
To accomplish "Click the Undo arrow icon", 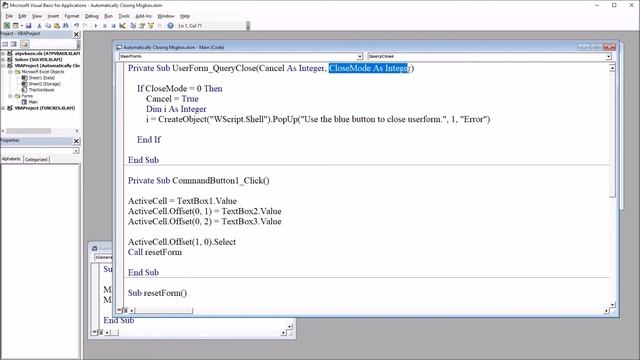I will click(x=76, y=26).
